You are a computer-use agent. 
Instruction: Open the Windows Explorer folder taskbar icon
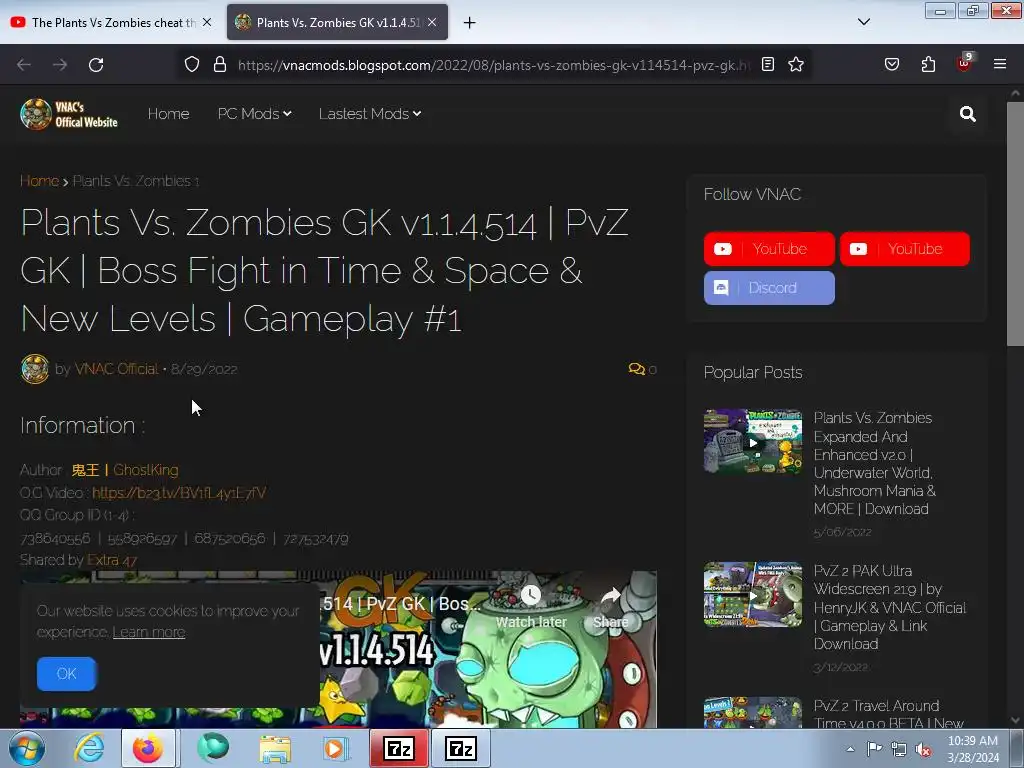pyautogui.click(x=275, y=749)
